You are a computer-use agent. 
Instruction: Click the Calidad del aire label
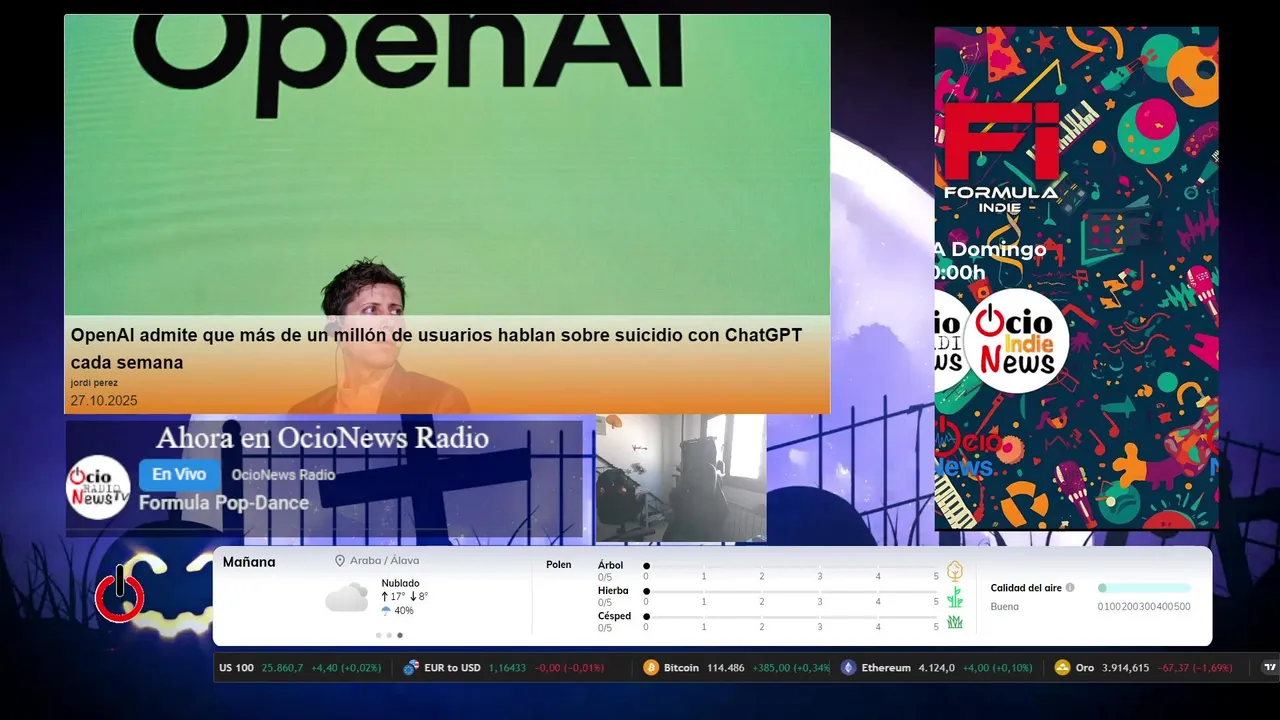1026,588
